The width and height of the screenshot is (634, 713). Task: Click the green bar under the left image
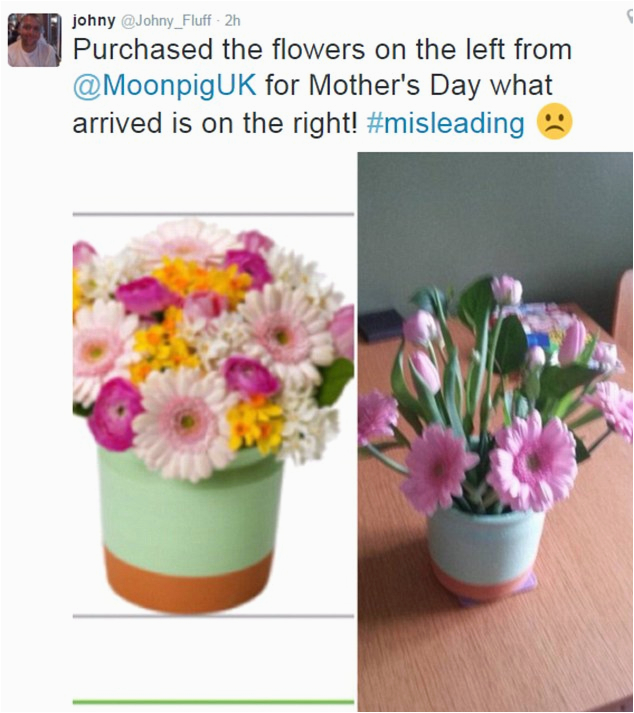(x=213, y=702)
